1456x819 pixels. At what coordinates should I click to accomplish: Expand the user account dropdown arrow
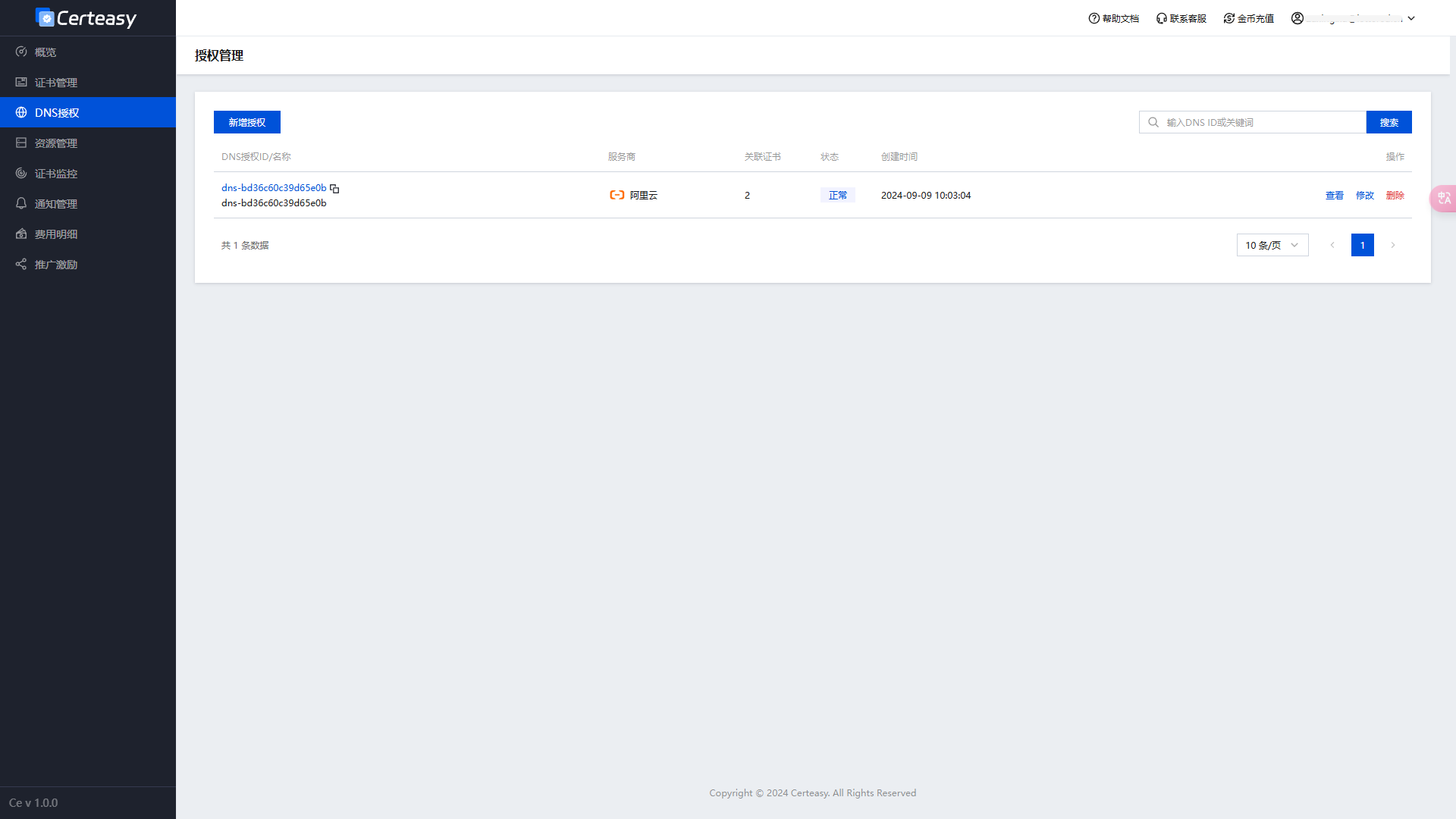click(1411, 18)
